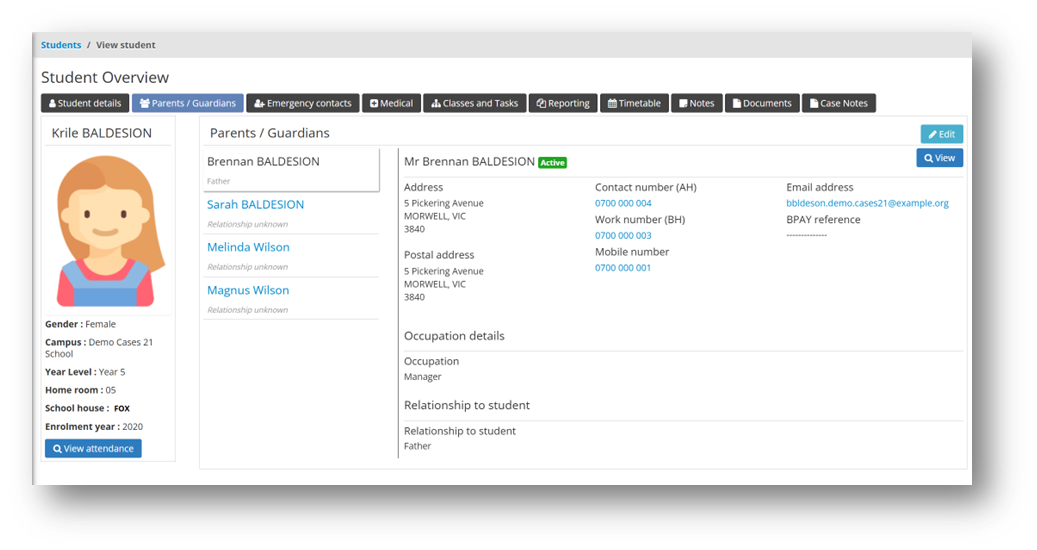
Task: Switch to Emergency contacts tab
Action: pos(302,103)
